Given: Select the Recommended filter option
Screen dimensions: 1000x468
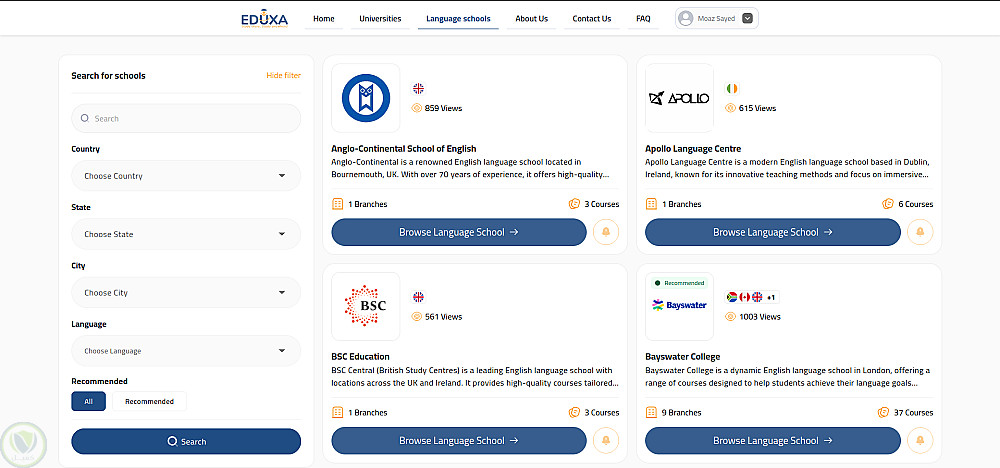Looking at the screenshot, I should [149, 401].
